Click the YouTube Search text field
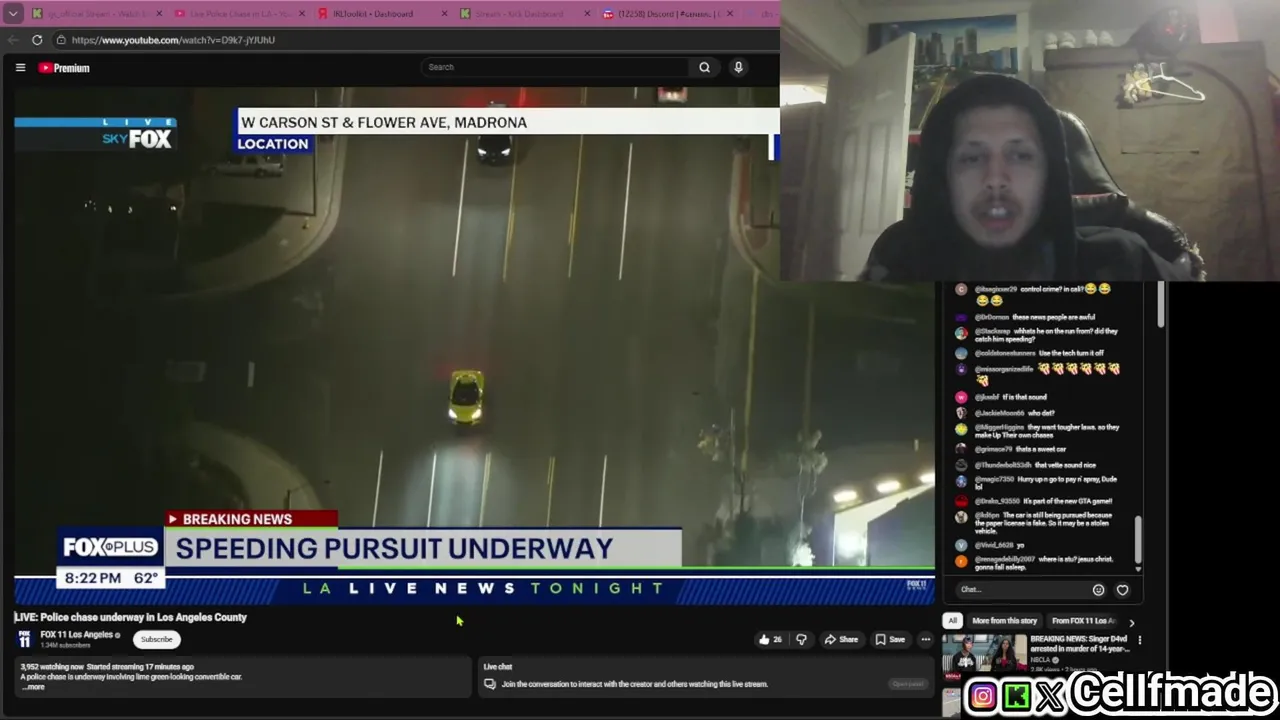 [555, 67]
